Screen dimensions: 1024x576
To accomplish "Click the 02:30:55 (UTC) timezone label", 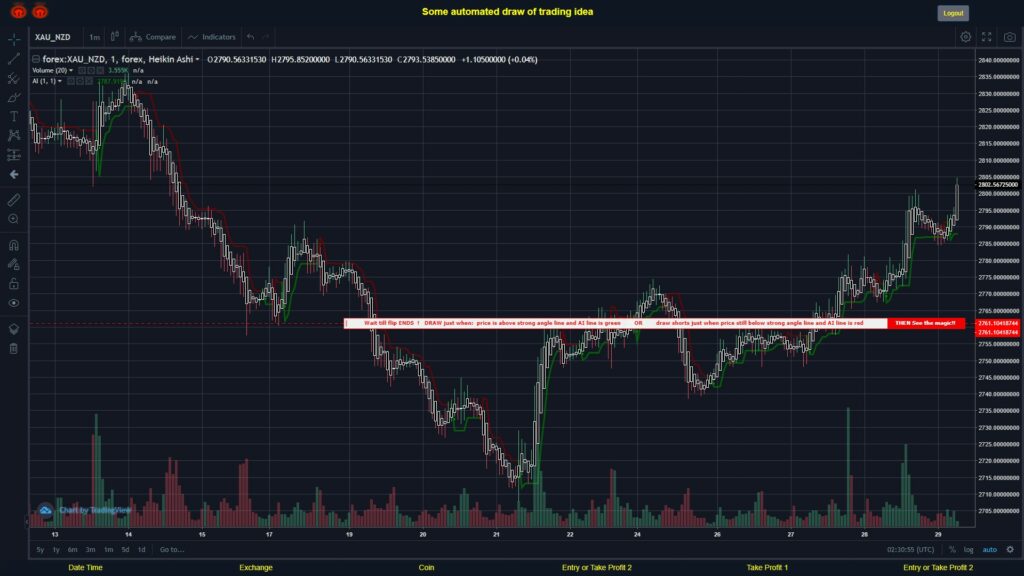I will (x=910, y=550).
